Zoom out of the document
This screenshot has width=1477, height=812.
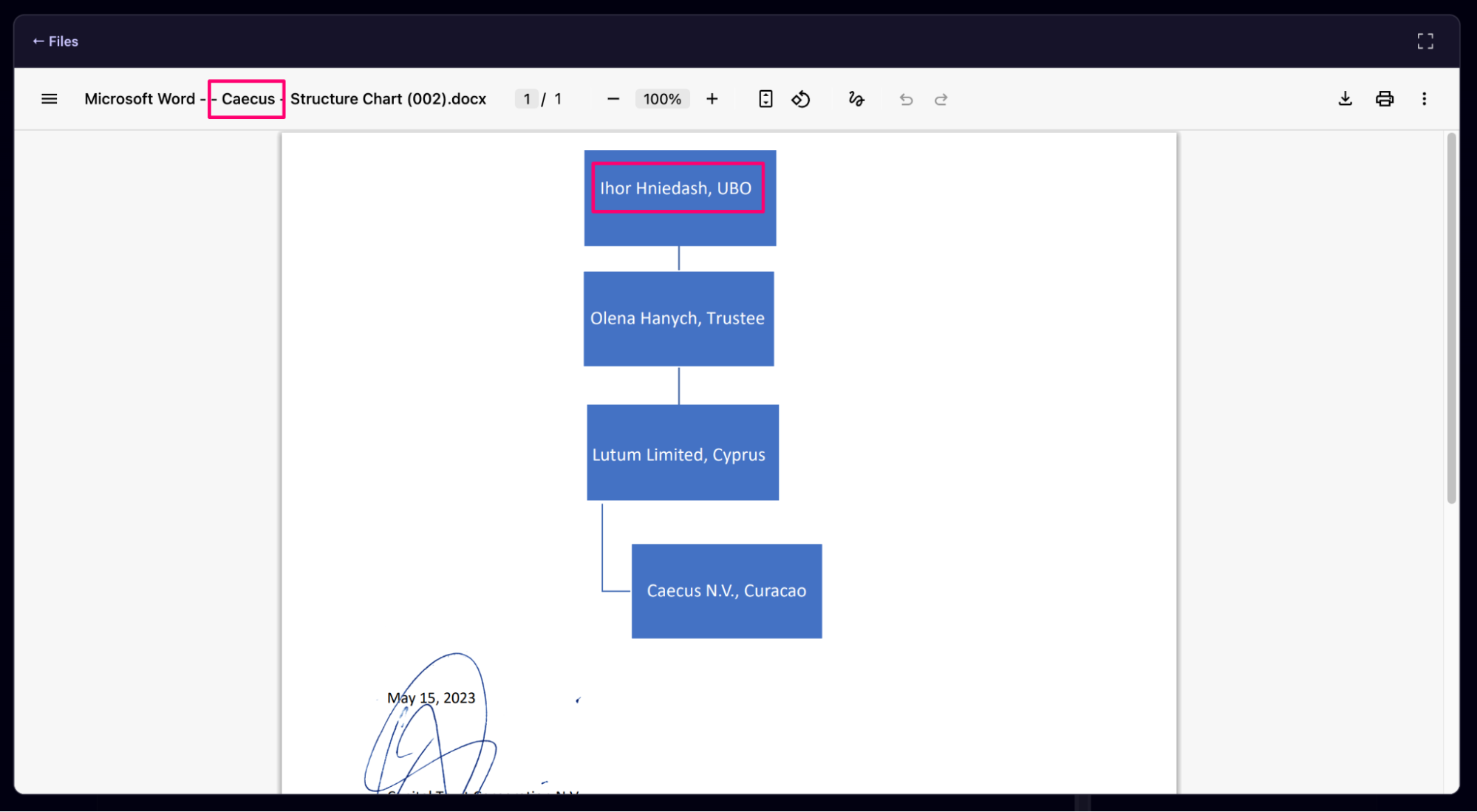[613, 99]
